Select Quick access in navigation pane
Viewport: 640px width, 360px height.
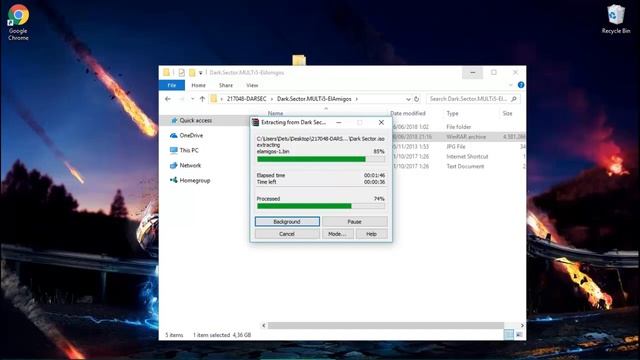[x=196, y=120]
